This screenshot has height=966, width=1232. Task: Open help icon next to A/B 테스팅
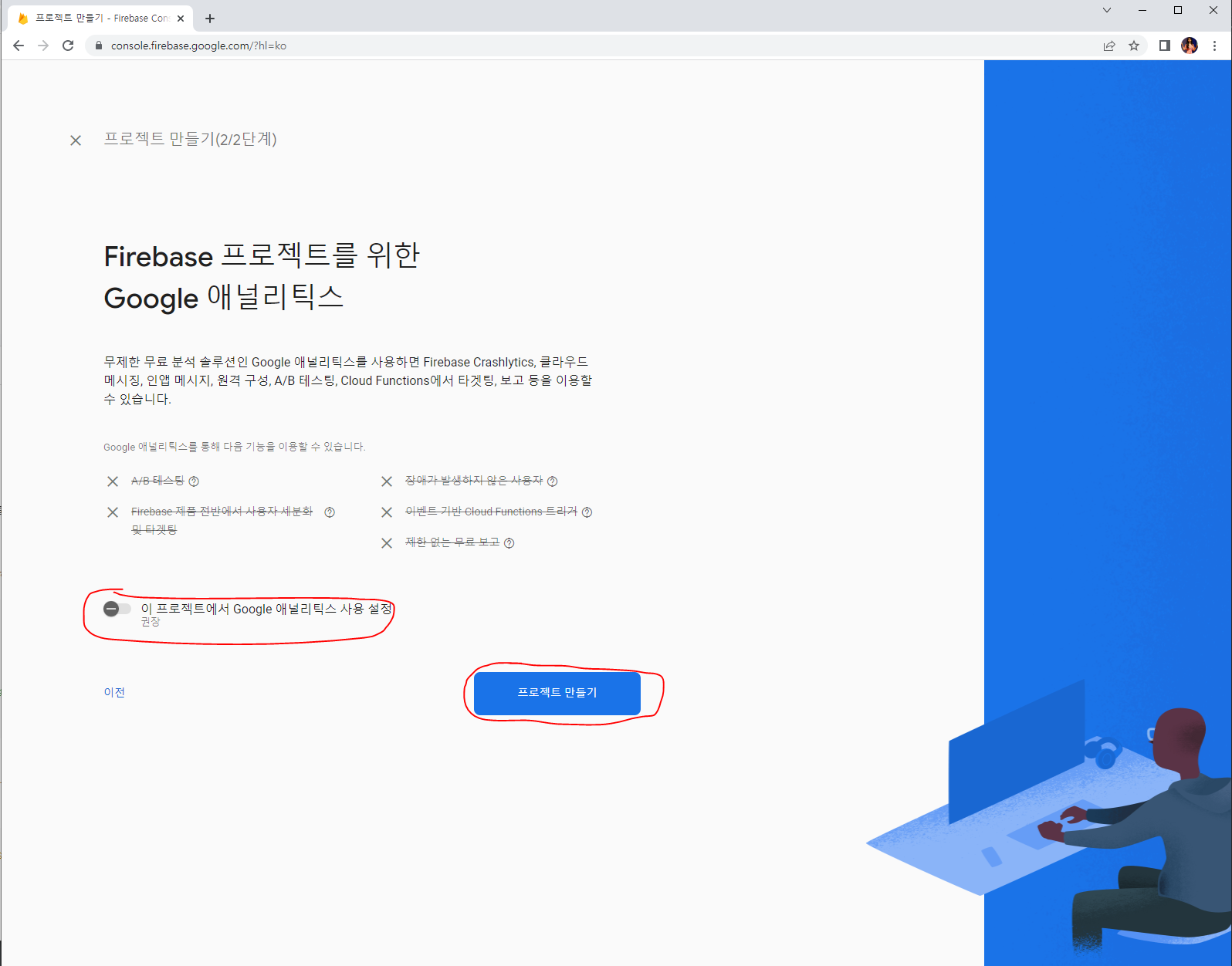point(194,481)
